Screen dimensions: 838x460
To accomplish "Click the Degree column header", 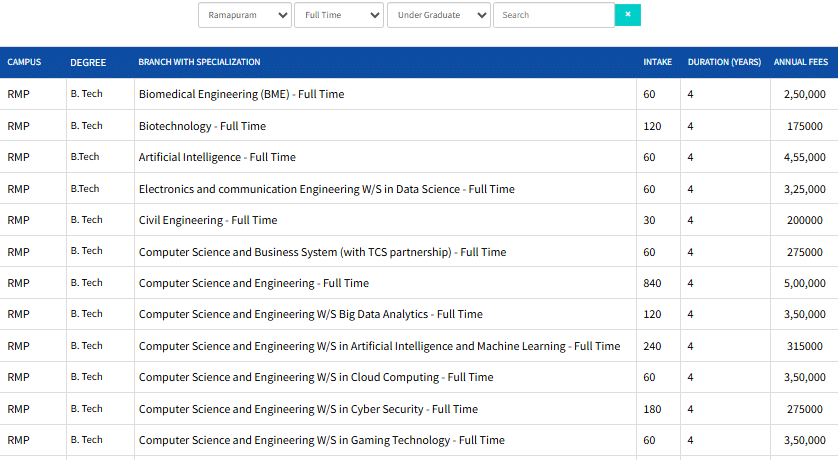I will click(88, 62).
